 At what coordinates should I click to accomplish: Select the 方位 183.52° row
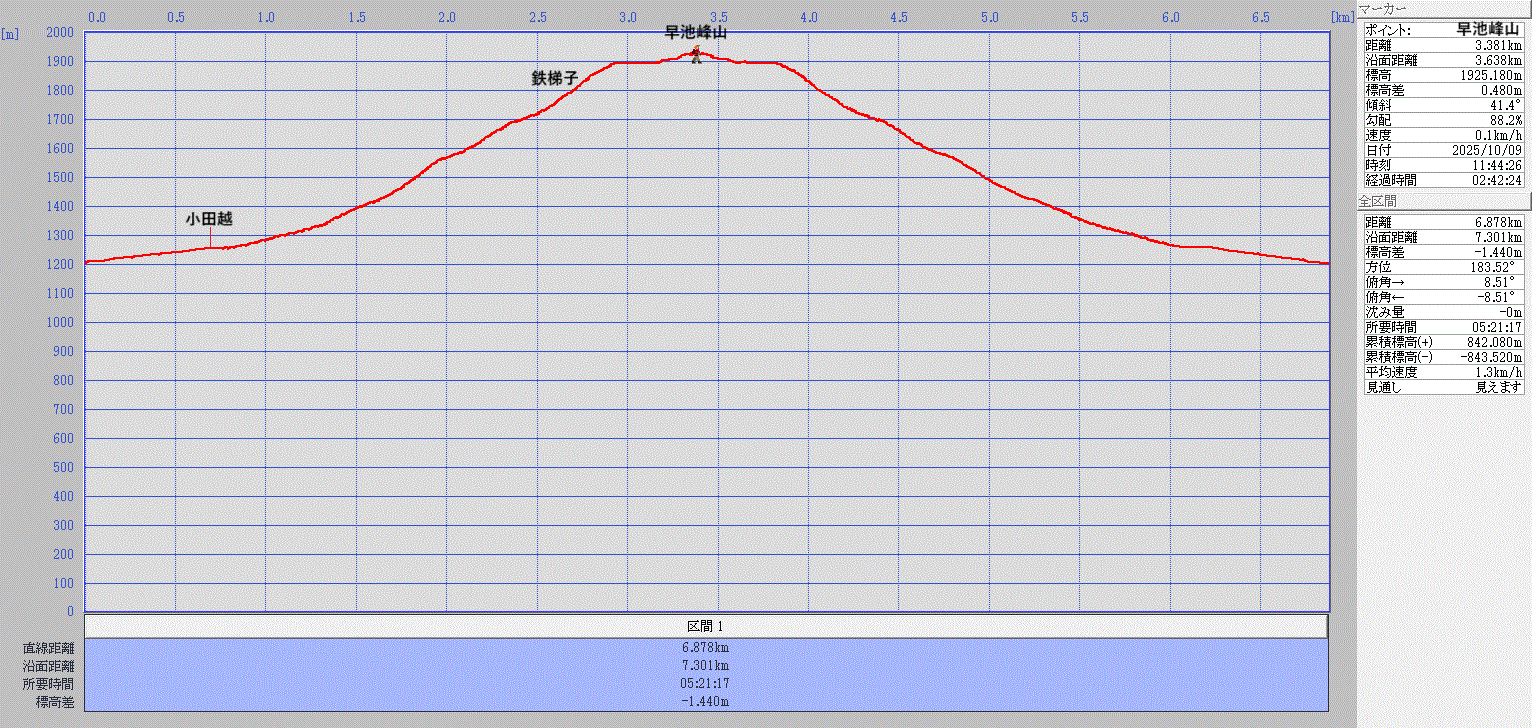(x=1444, y=267)
